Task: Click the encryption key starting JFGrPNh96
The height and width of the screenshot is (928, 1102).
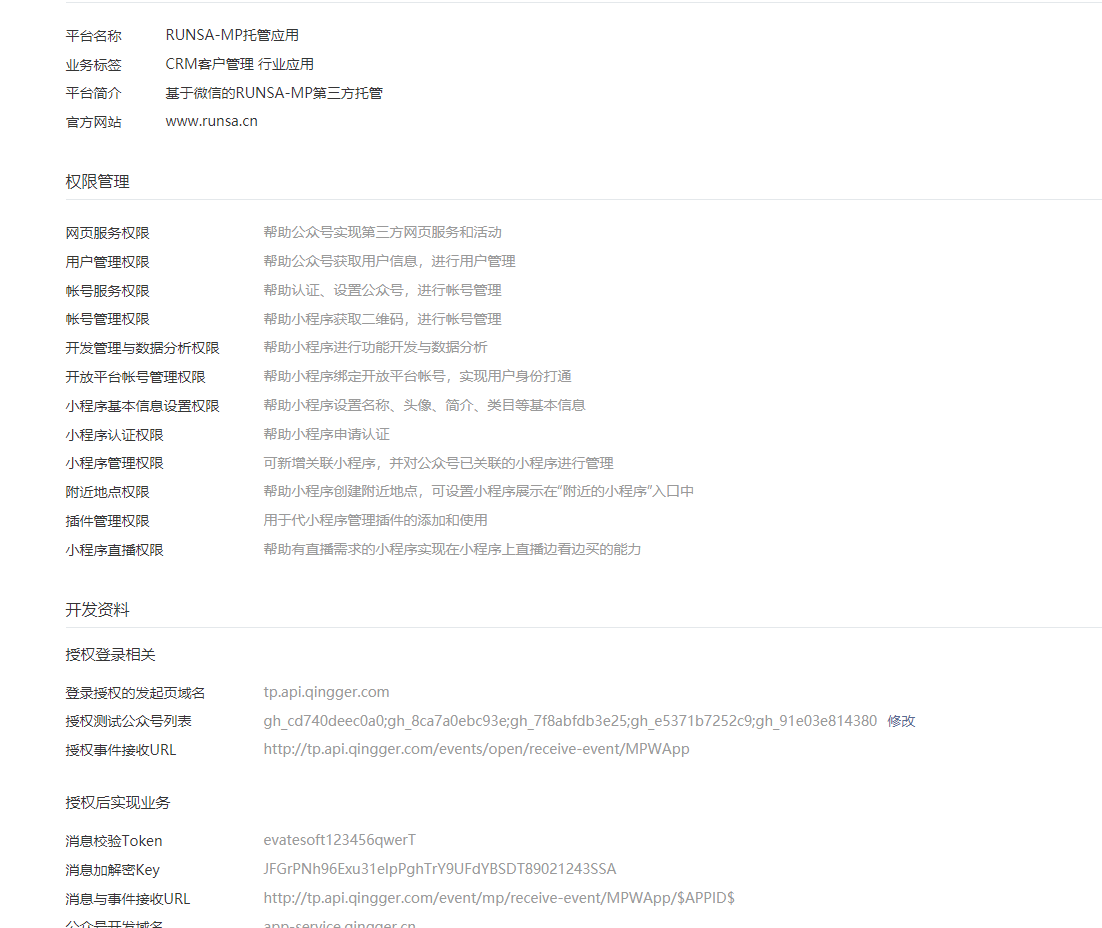Action: coord(440,869)
